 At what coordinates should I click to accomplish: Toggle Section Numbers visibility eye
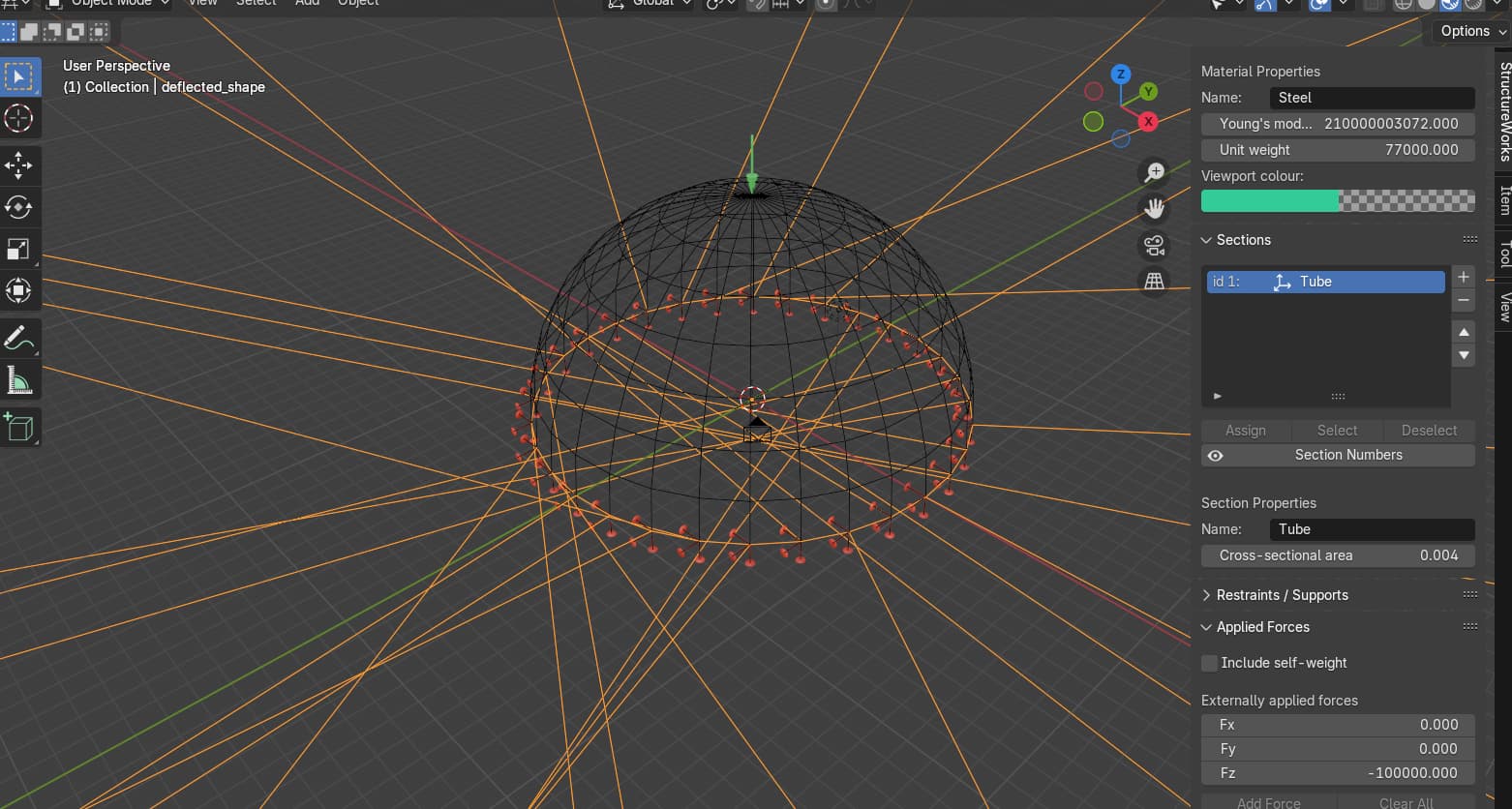[1216, 456]
